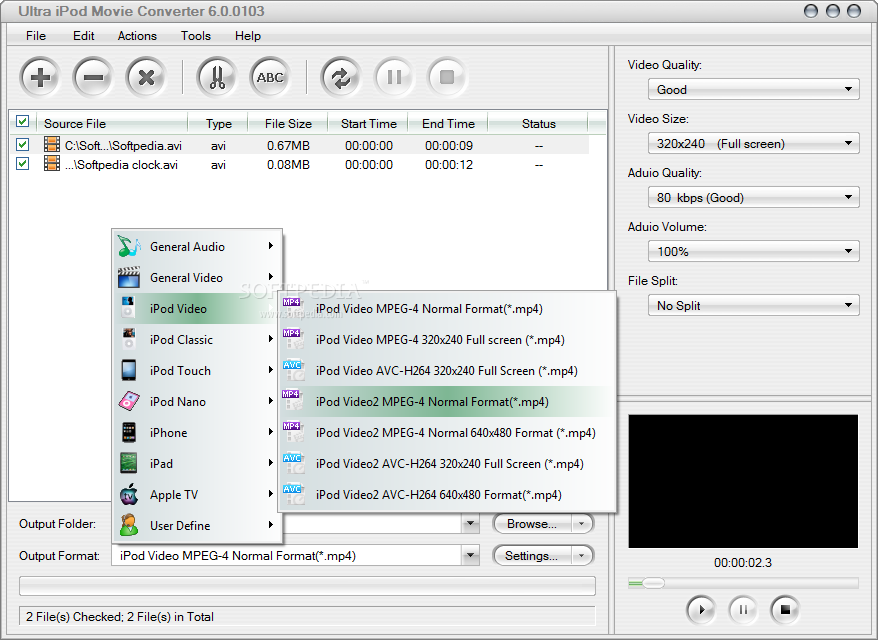878x640 pixels.
Task: Click the Settings... button
Action: click(531, 555)
